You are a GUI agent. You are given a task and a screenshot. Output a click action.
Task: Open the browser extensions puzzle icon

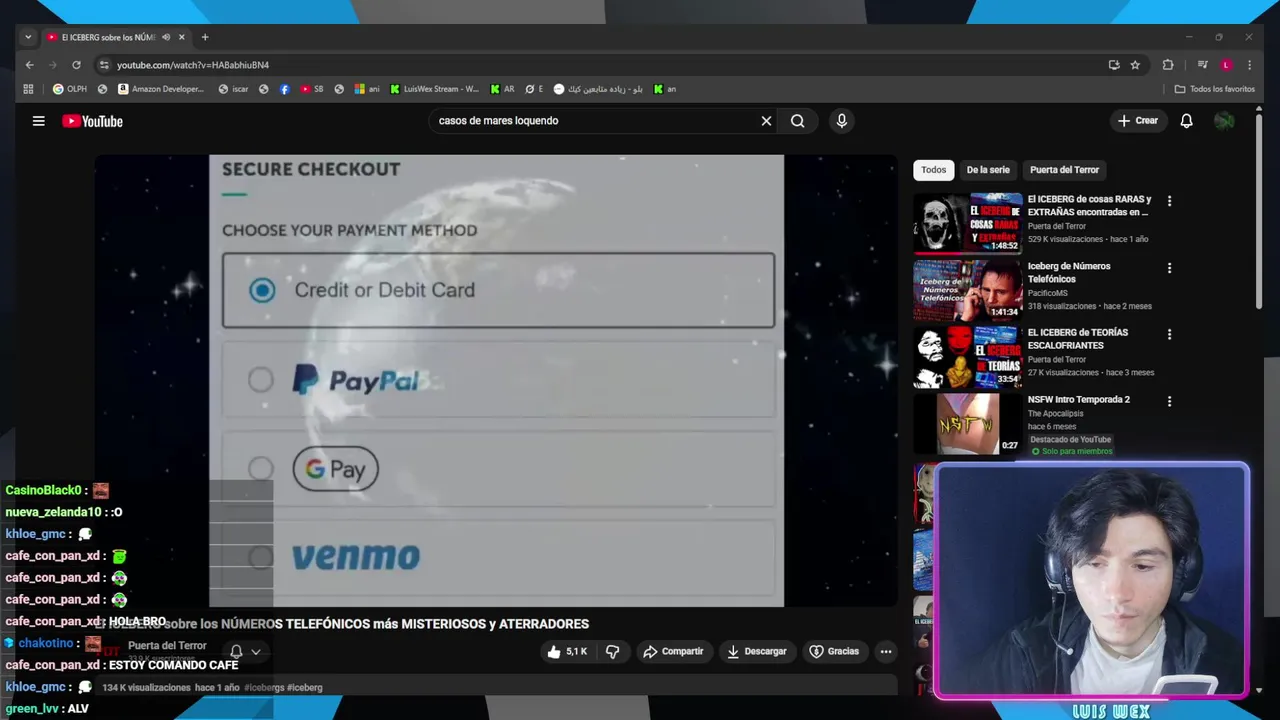(1167, 65)
